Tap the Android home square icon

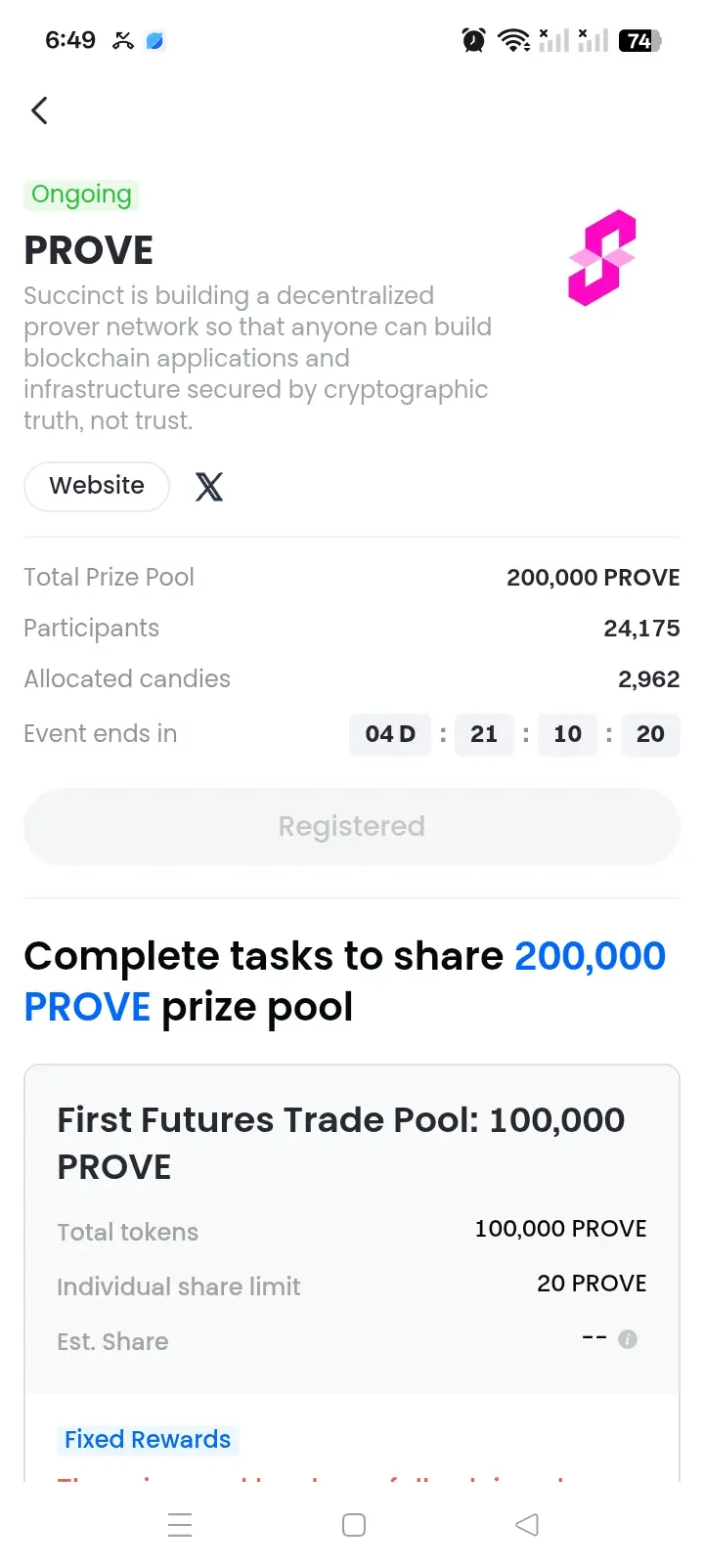pyautogui.click(x=354, y=1525)
